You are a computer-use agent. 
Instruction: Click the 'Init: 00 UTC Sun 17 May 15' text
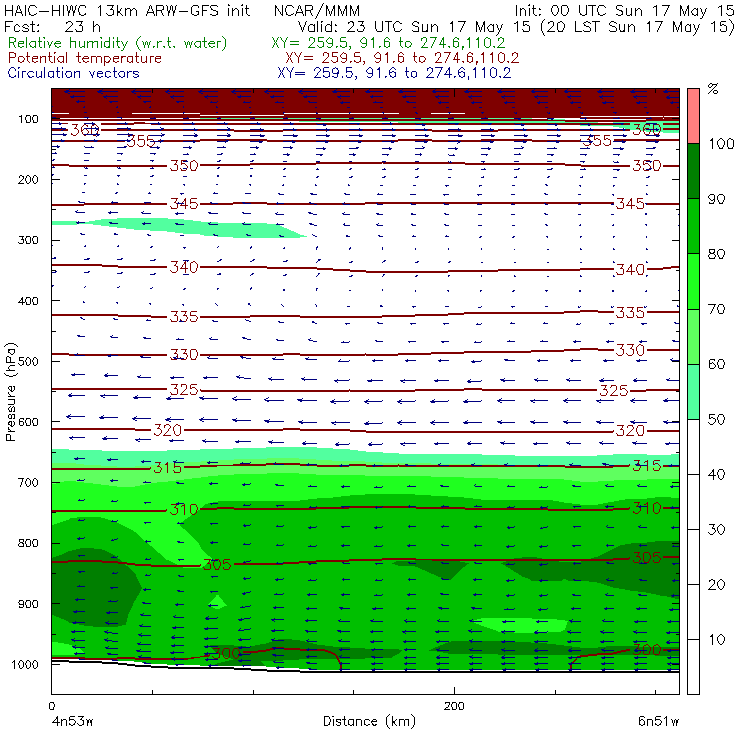click(x=624, y=10)
